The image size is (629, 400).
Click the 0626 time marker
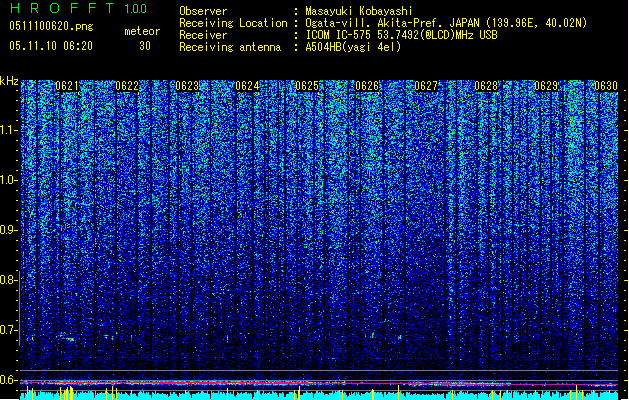[367, 86]
